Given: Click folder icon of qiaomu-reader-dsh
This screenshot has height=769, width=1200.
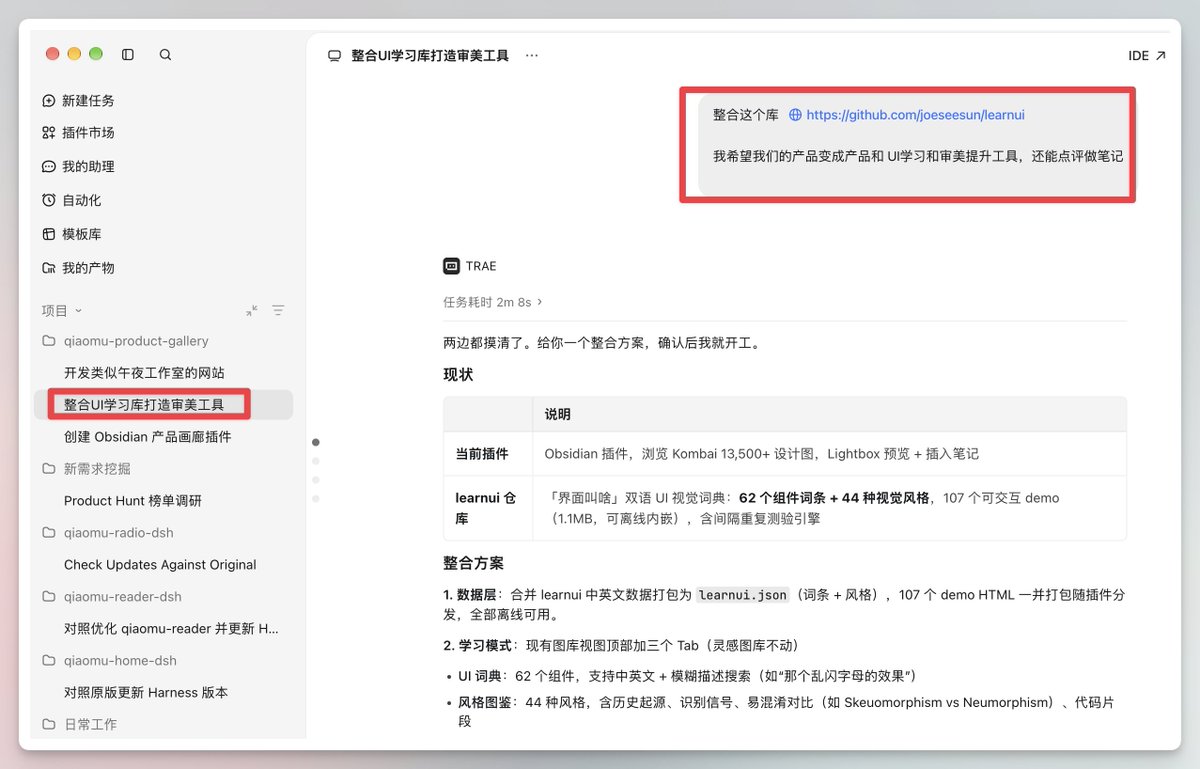Looking at the screenshot, I should (49, 597).
